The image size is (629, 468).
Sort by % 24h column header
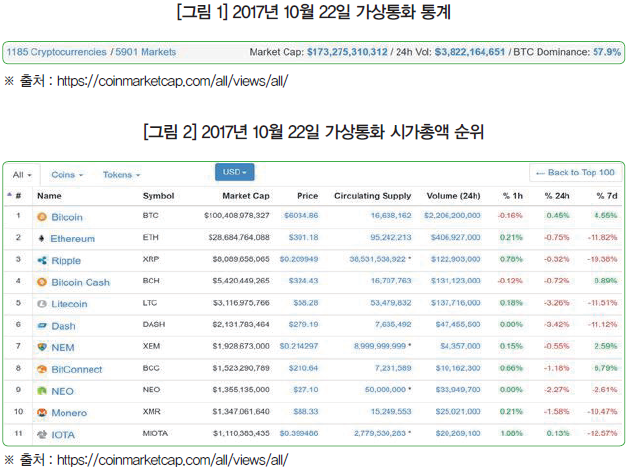tap(557, 196)
